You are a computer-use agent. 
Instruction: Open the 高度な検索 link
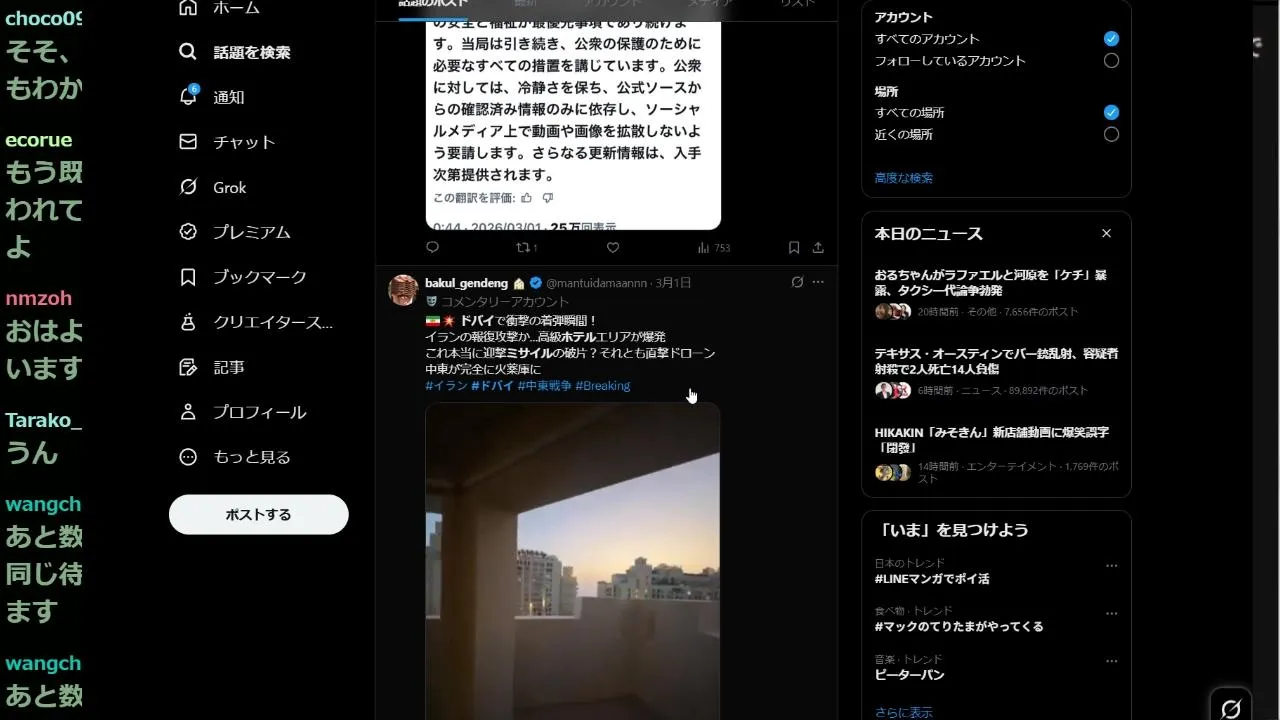904,178
